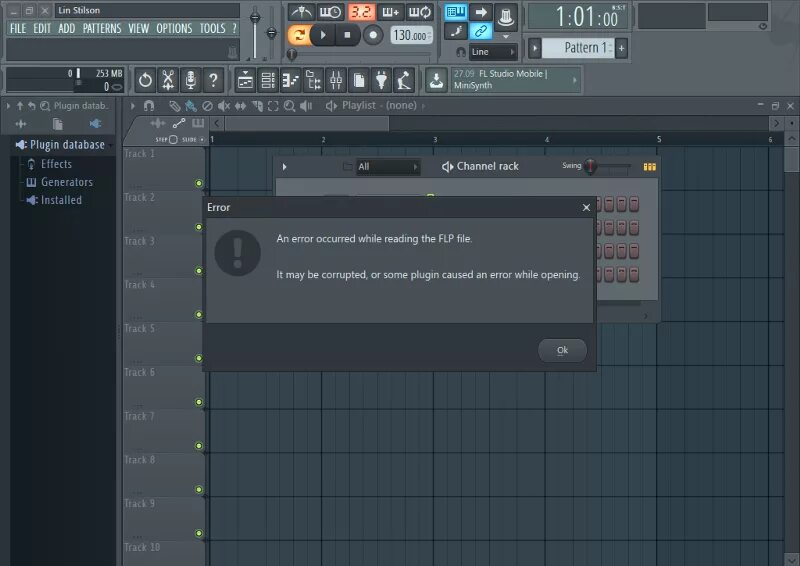Open the EDIT menu
800x566 pixels.
point(42,29)
